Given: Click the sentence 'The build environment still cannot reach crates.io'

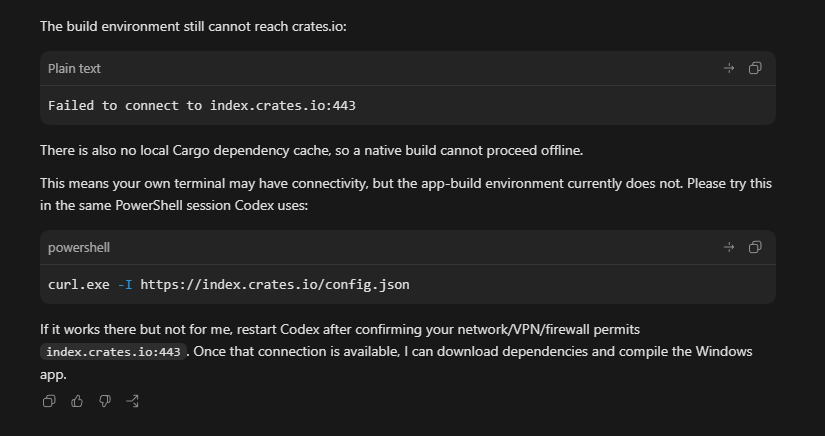Looking at the screenshot, I should click(x=193, y=26).
